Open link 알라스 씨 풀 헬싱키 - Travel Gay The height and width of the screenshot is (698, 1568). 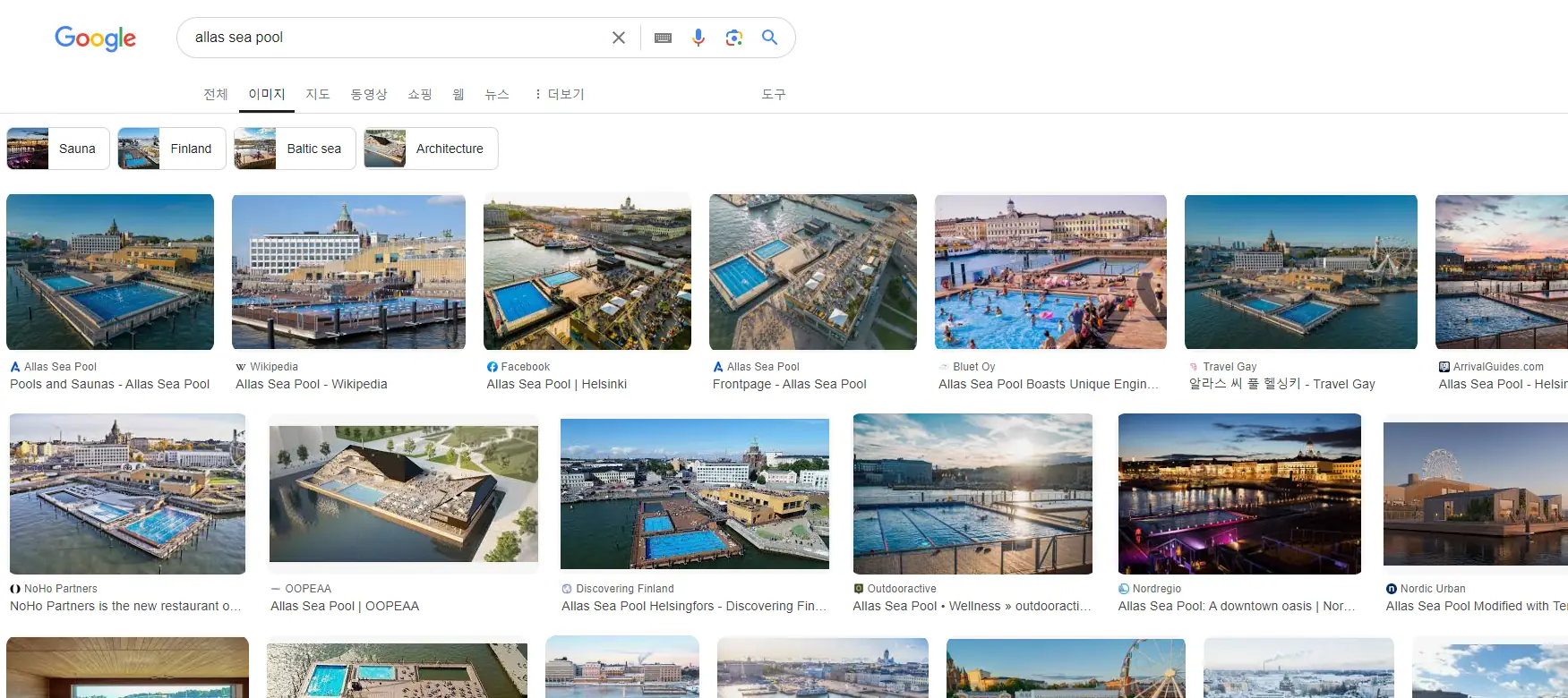pos(1282,384)
